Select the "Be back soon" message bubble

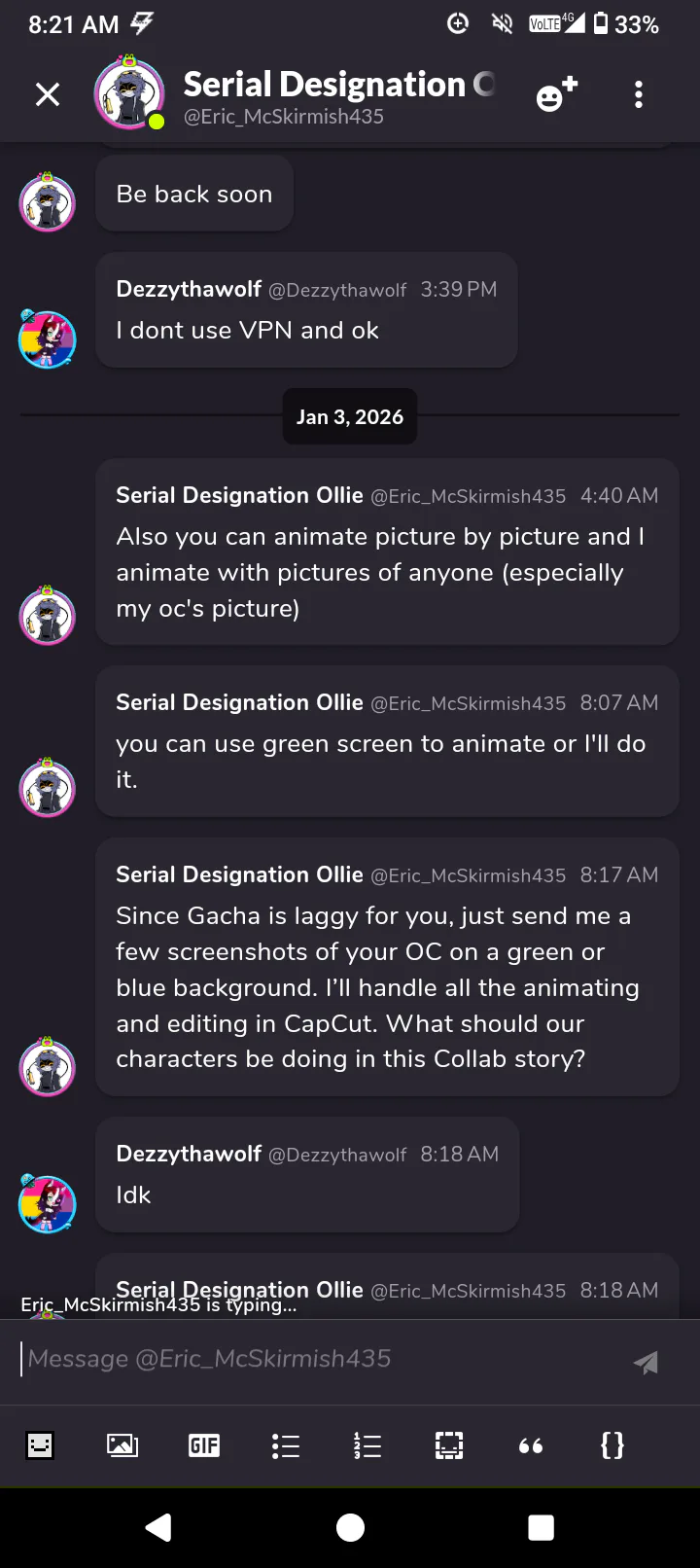(x=194, y=194)
